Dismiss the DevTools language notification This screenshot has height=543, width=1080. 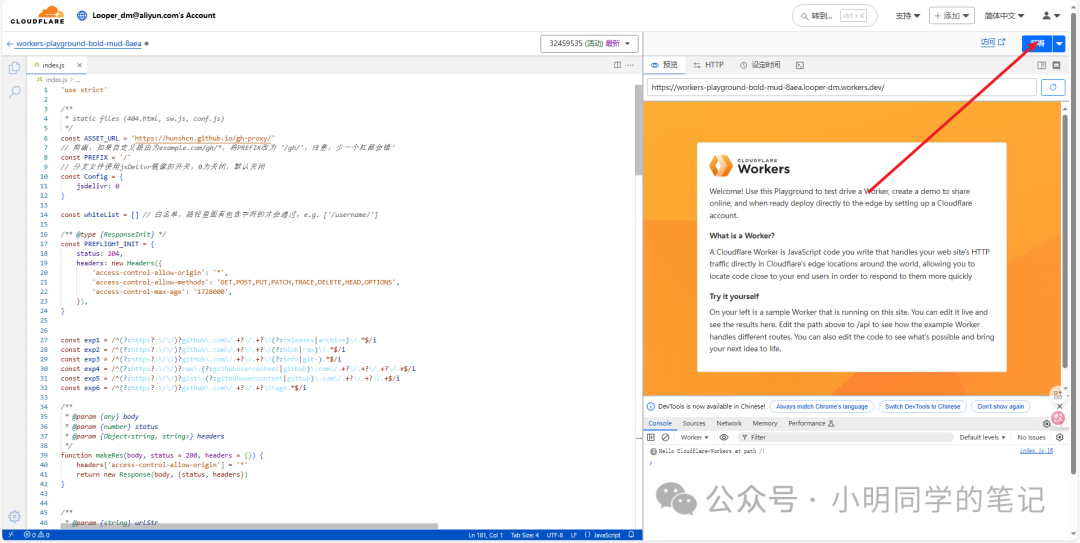pos(1059,406)
